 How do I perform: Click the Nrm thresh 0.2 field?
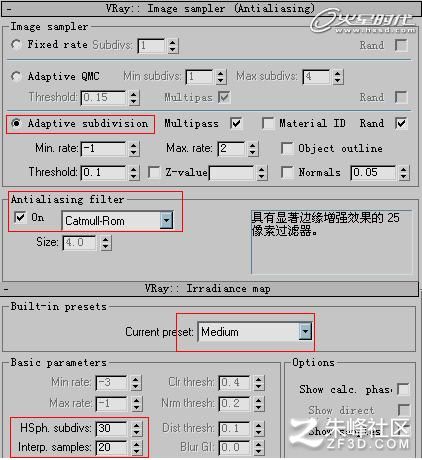tap(234, 403)
